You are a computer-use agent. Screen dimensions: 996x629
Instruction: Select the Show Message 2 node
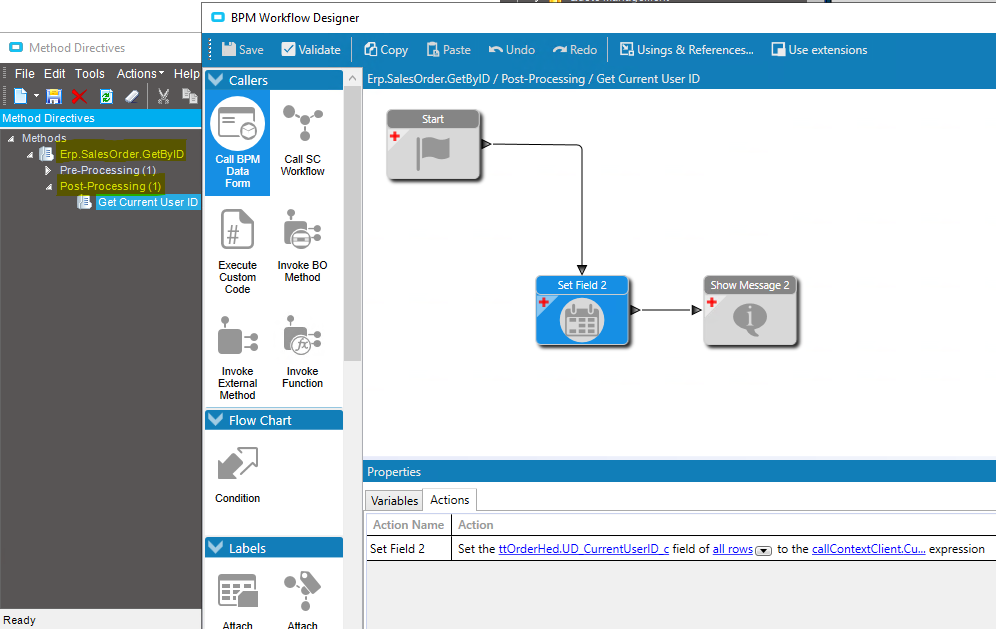(x=750, y=311)
